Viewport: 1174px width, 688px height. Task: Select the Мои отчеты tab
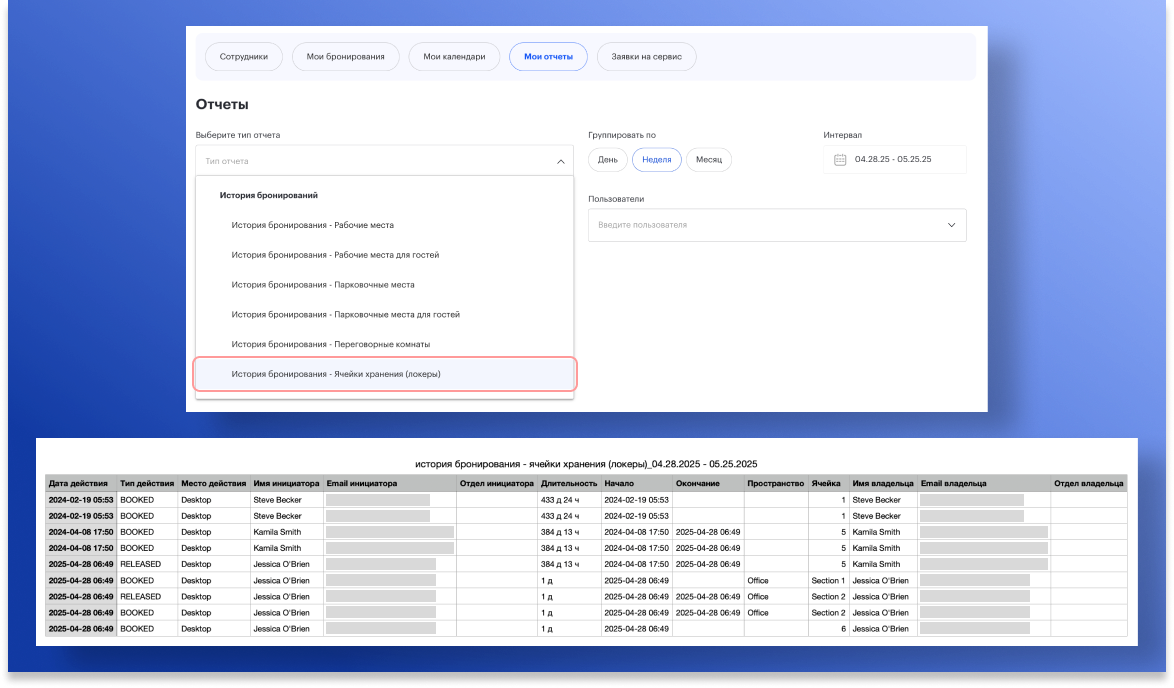point(548,57)
